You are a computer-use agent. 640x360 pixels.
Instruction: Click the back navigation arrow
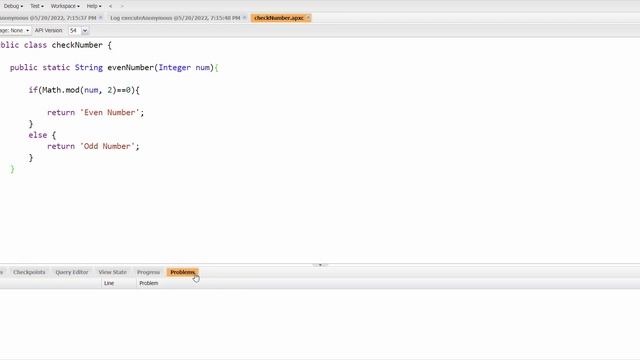tap(110, 6)
